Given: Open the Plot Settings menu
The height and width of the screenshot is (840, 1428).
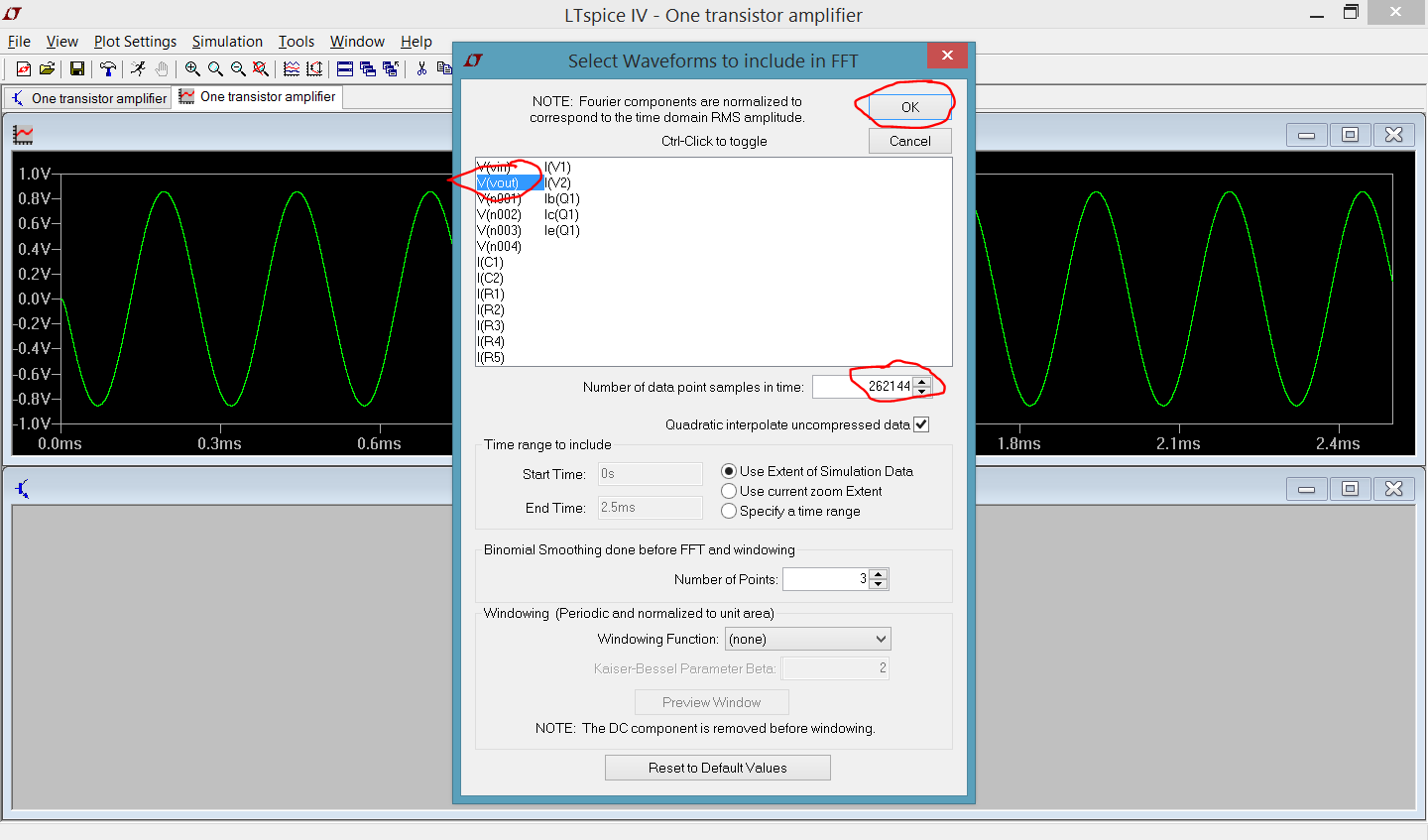Looking at the screenshot, I should pos(135,42).
